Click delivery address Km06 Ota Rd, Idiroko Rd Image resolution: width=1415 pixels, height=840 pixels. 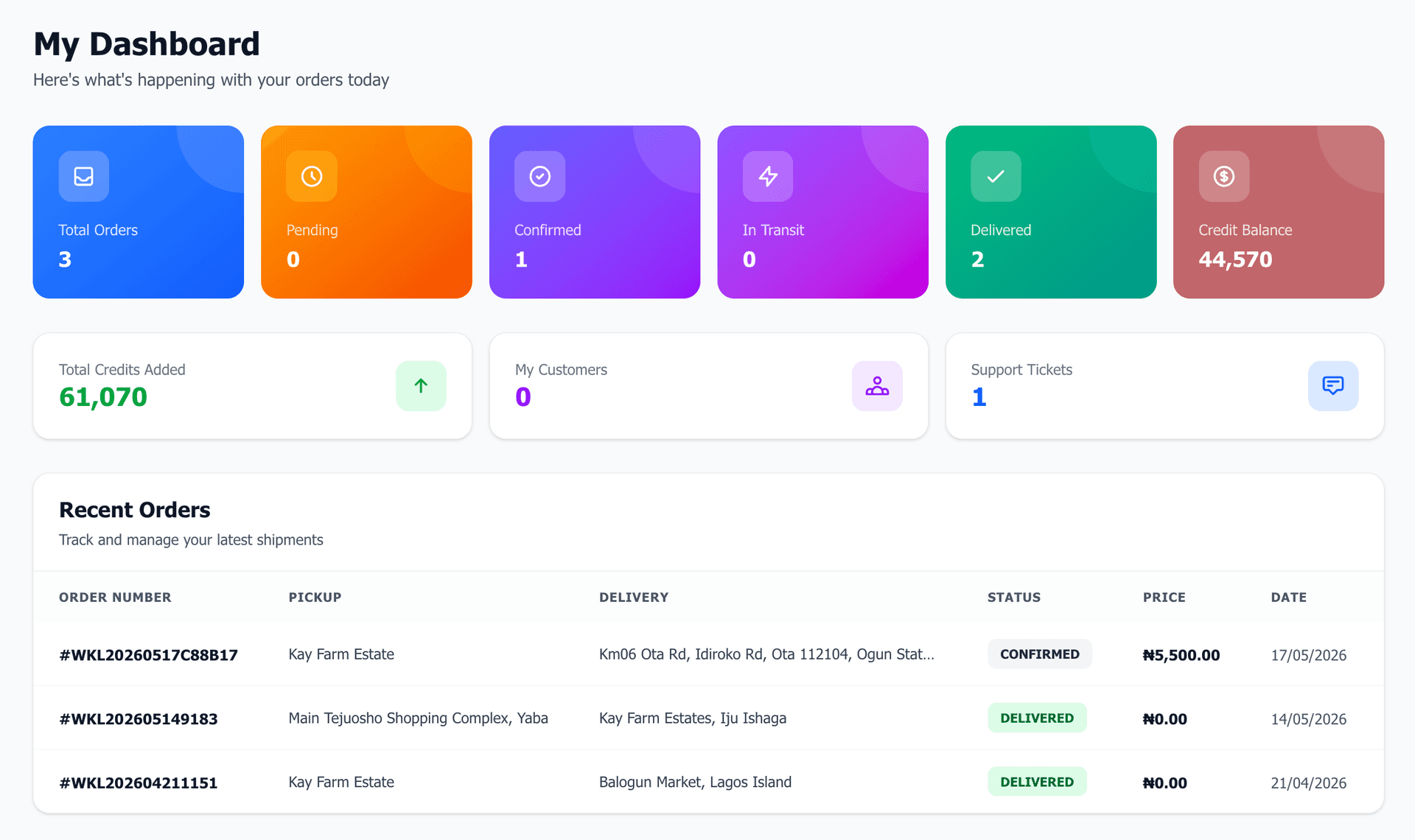(x=766, y=654)
